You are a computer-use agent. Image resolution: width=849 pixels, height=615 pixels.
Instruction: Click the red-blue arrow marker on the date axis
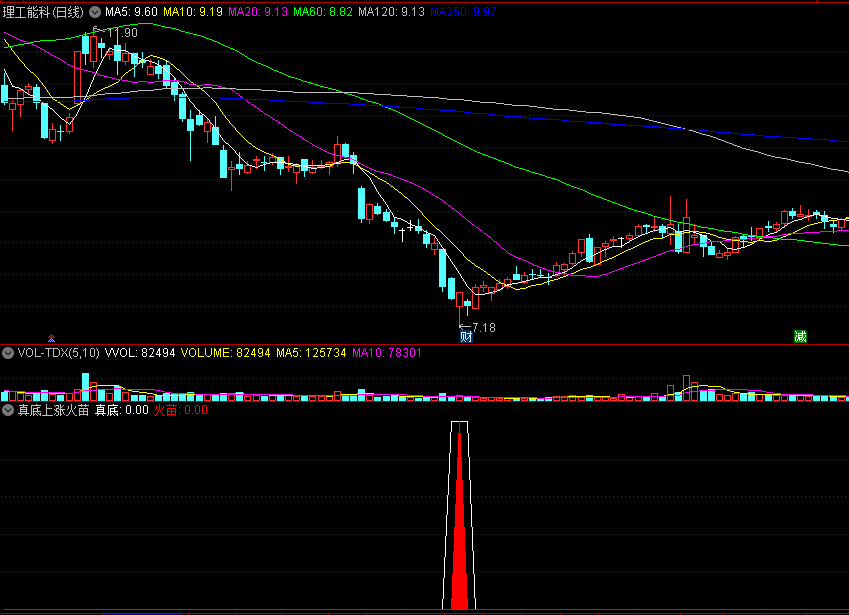[51, 338]
